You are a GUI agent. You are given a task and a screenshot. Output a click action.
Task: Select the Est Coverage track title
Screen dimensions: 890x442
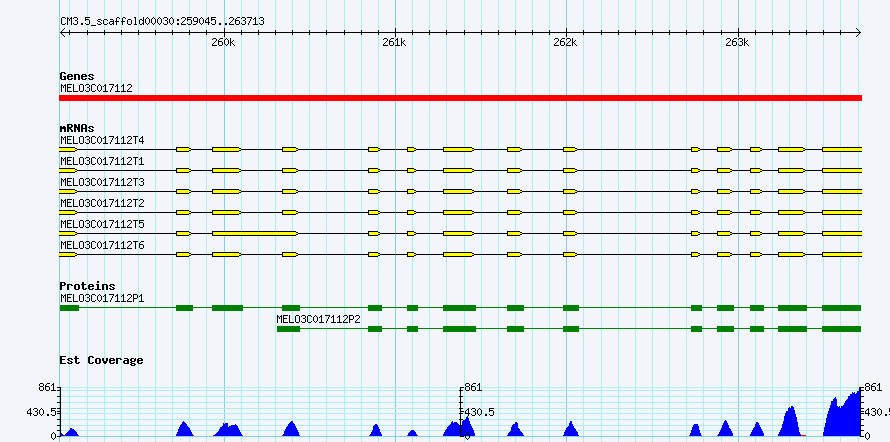[102, 360]
